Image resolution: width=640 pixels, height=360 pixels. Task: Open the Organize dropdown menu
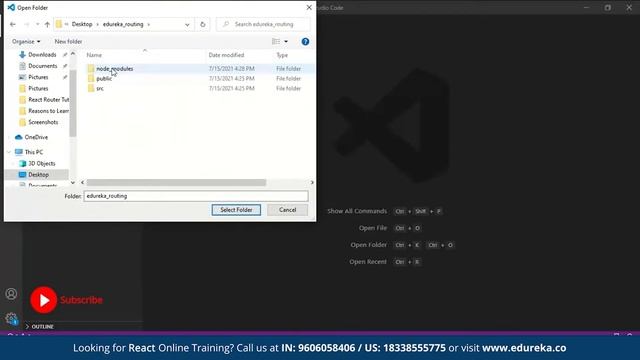pyautogui.click(x=26, y=42)
